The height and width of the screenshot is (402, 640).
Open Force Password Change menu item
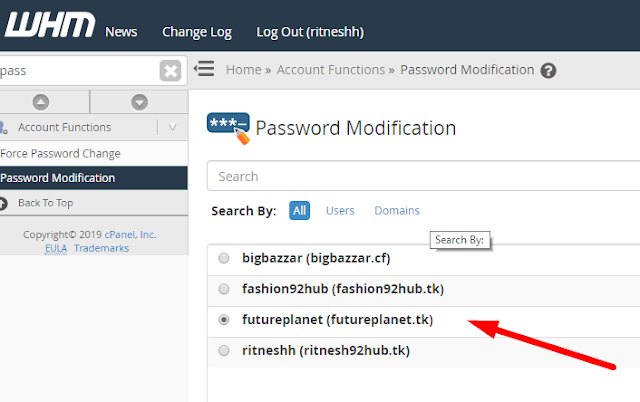point(61,154)
